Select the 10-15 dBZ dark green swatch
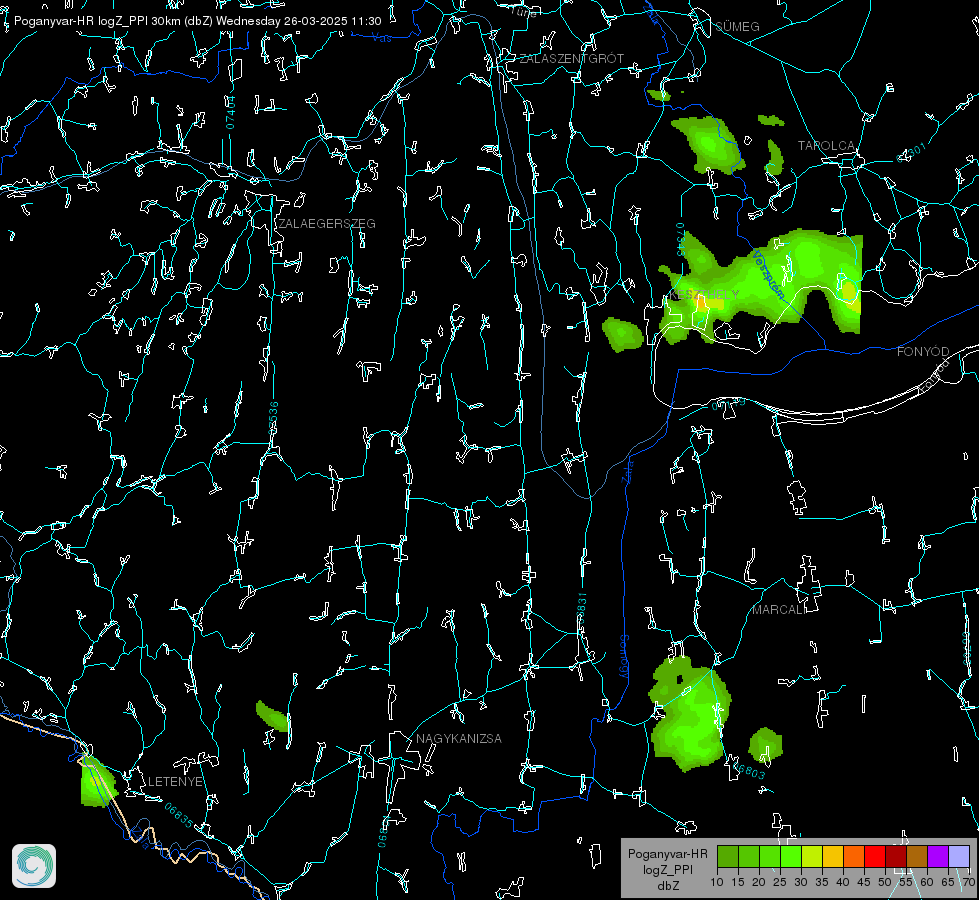Viewport: 979px width, 900px height. click(x=728, y=856)
